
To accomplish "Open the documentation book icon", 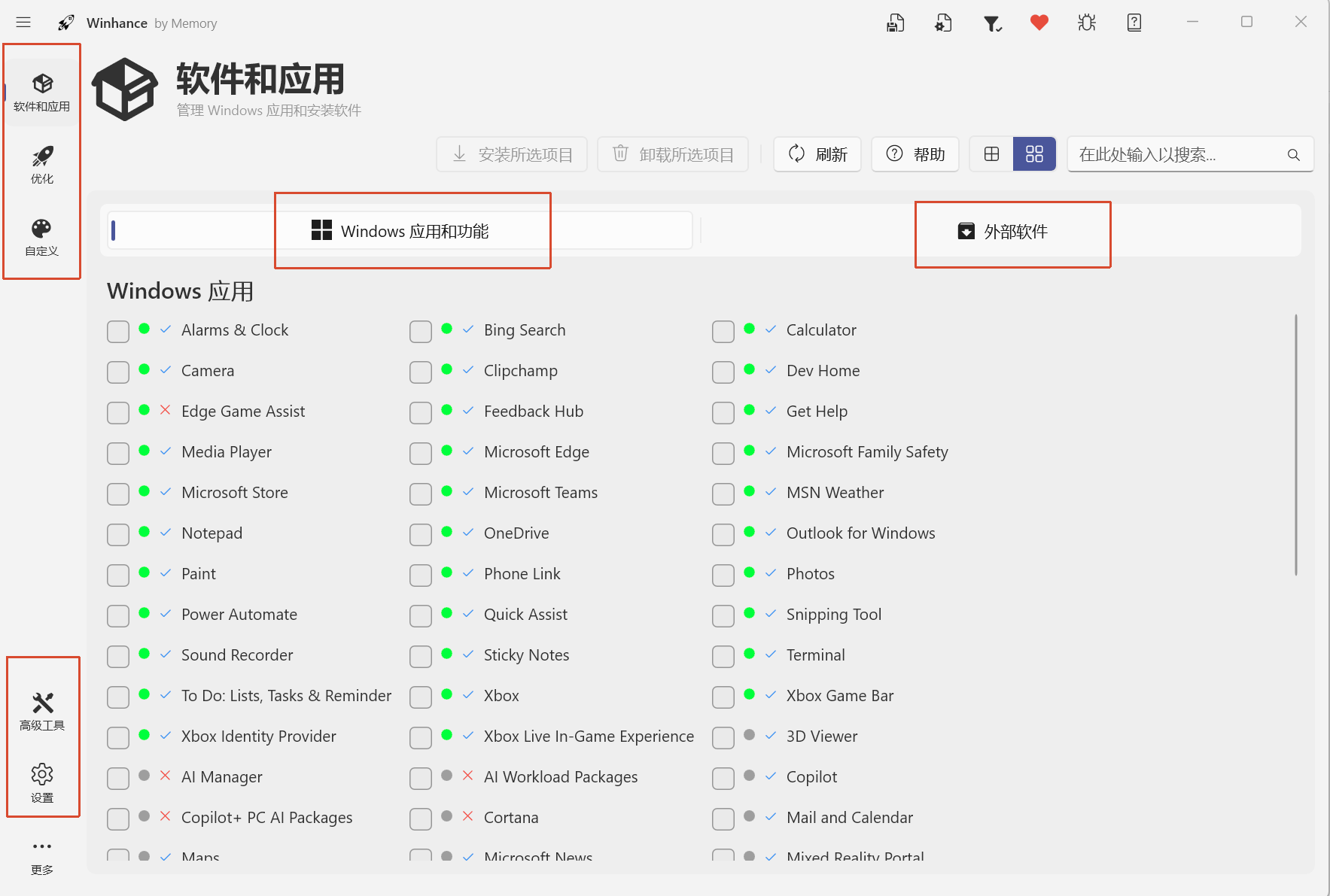I will (1134, 23).
